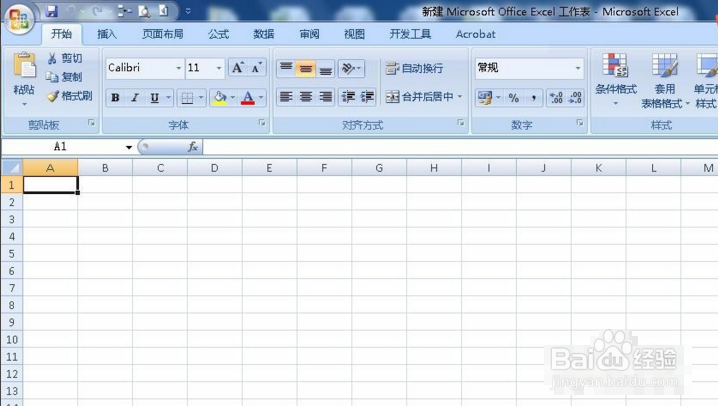Increase the cell indent

pyautogui.click(x=367, y=97)
